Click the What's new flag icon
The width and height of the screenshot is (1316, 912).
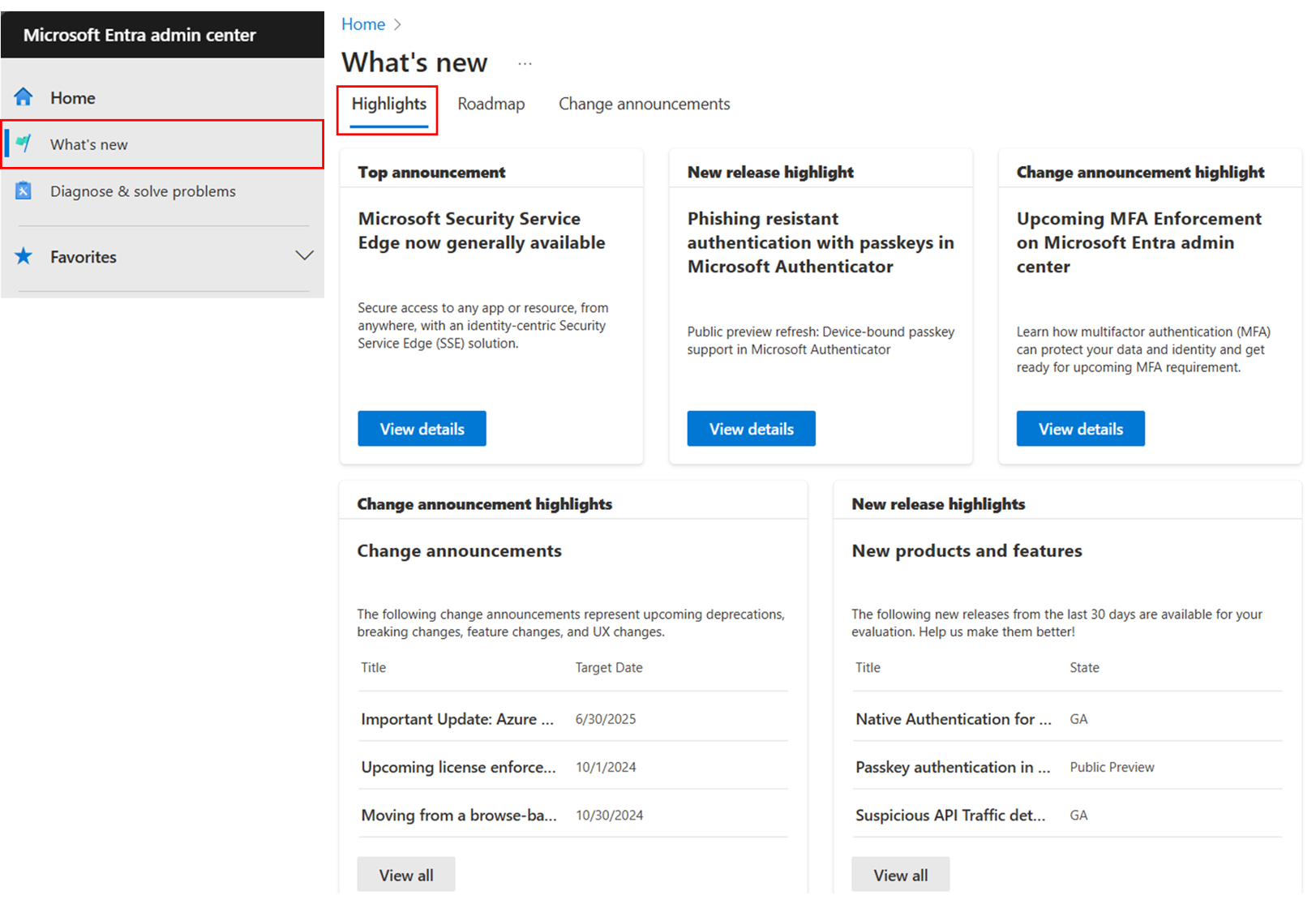[24, 143]
